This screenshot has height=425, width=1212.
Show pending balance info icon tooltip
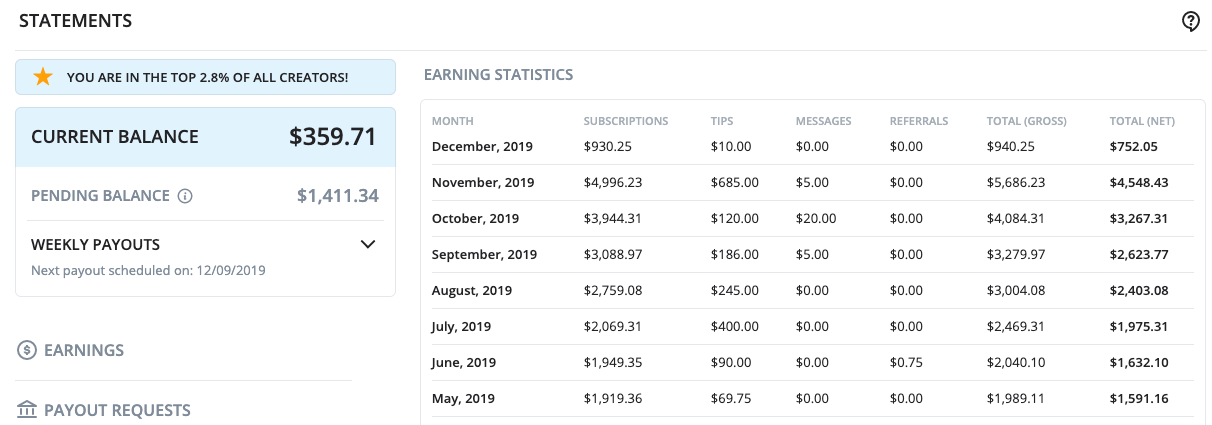185,196
